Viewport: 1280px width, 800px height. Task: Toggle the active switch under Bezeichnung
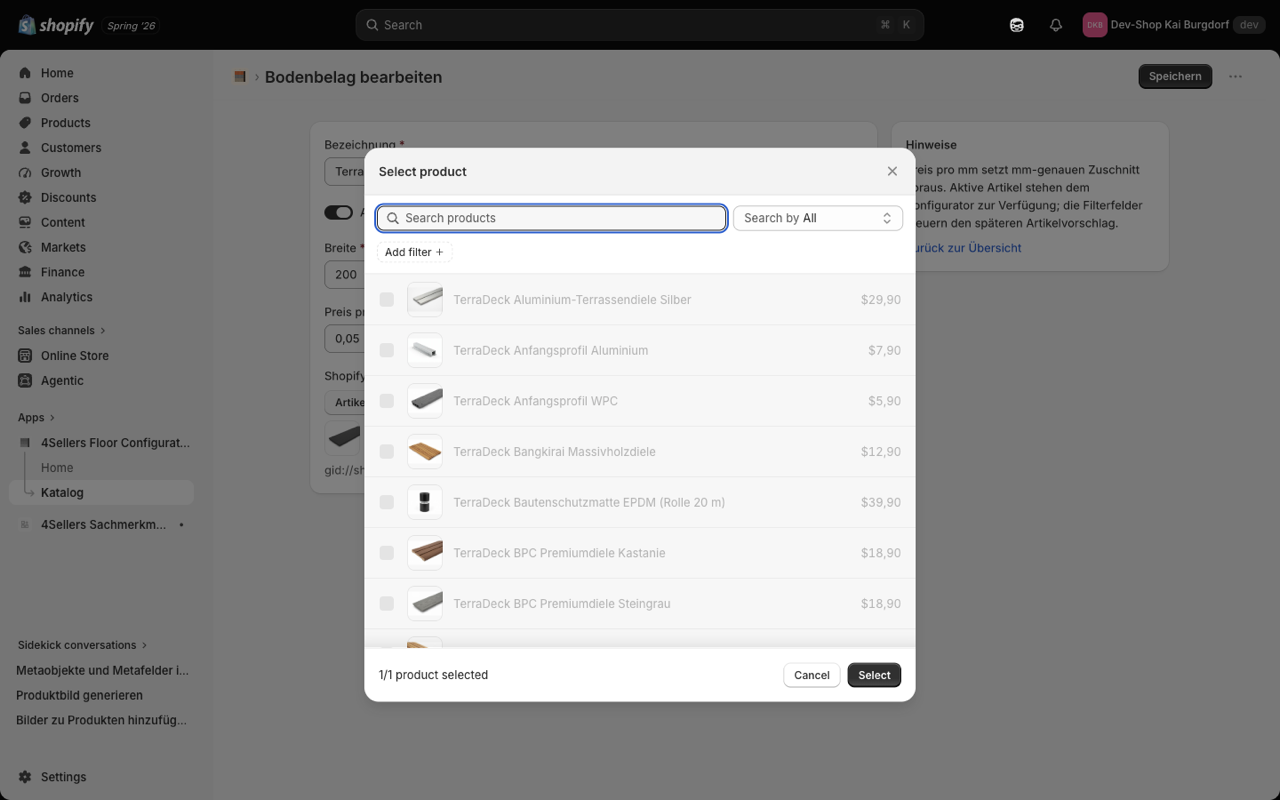pos(339,212)
